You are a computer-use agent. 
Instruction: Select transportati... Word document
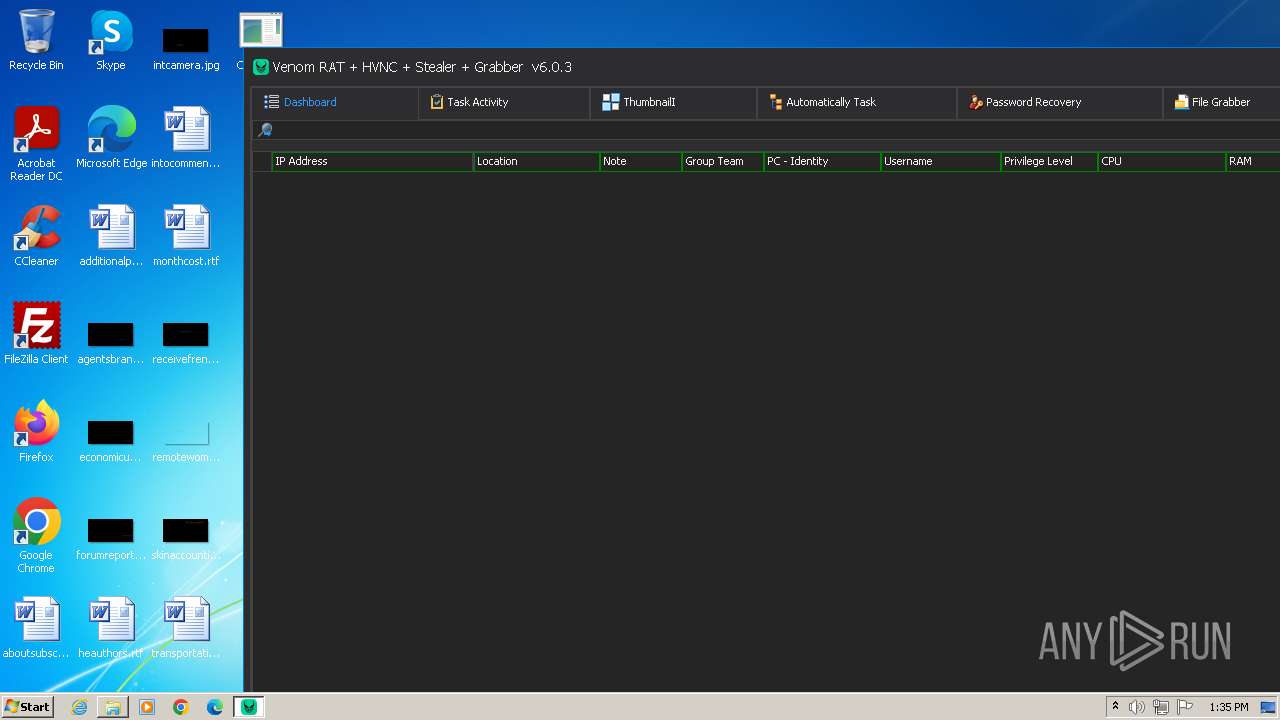[x=186, y=629]
